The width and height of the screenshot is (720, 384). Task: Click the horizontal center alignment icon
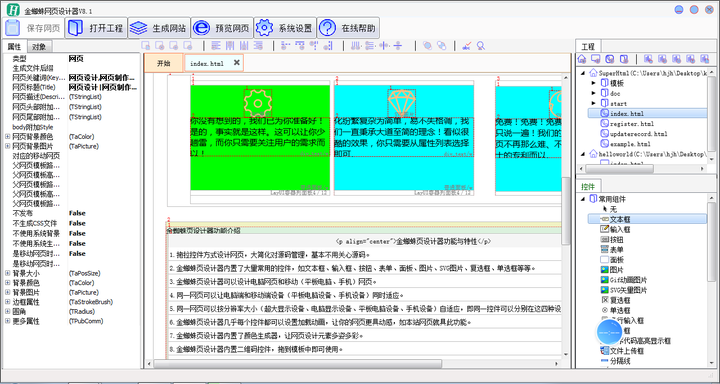384,45
